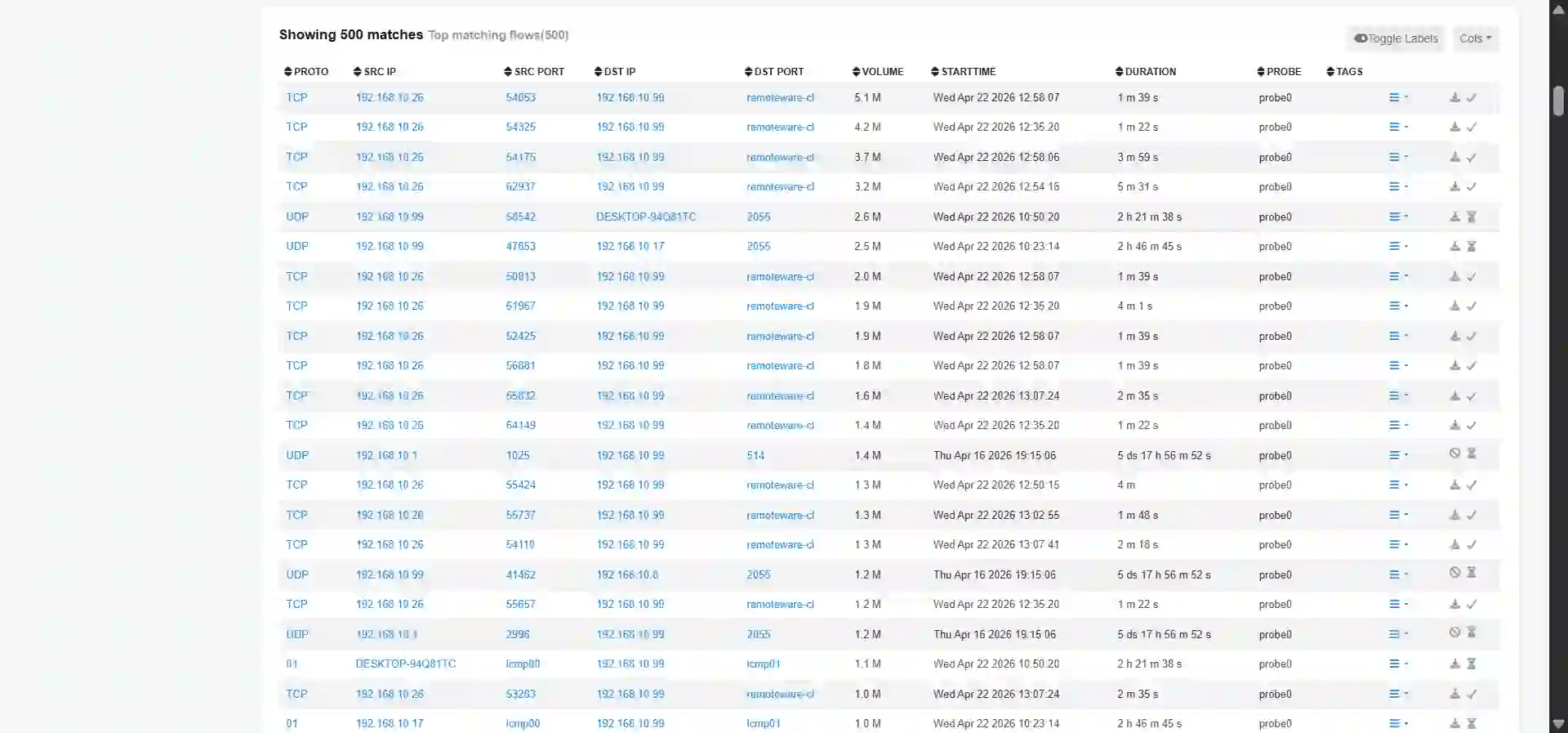Sort table by TAGS column
This screenshot has width=1568, height=733.
pyautogui.click(x=1345, y=72)
